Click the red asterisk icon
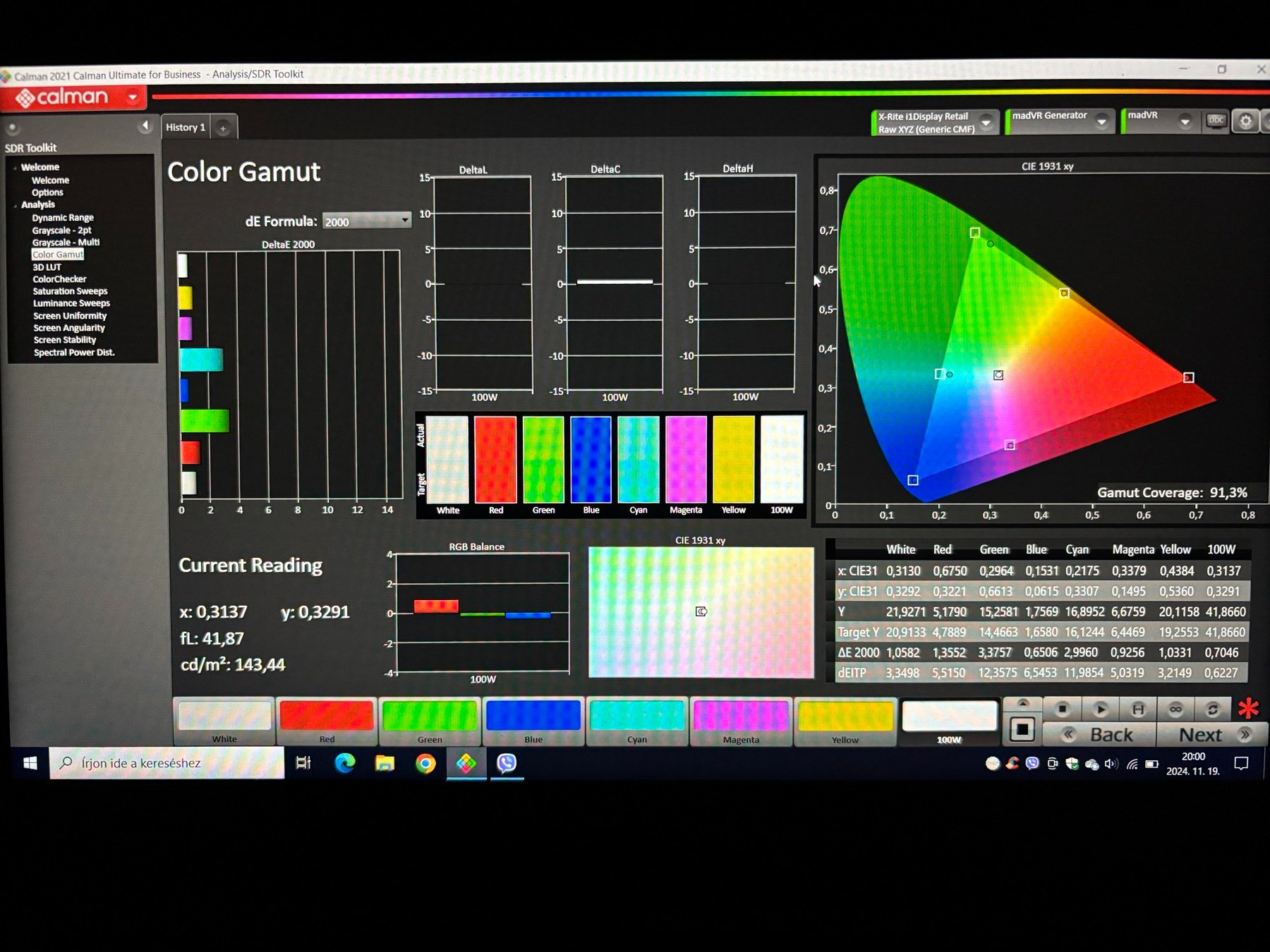The width and height of the screenshot is (1270, 952). 1248,708
